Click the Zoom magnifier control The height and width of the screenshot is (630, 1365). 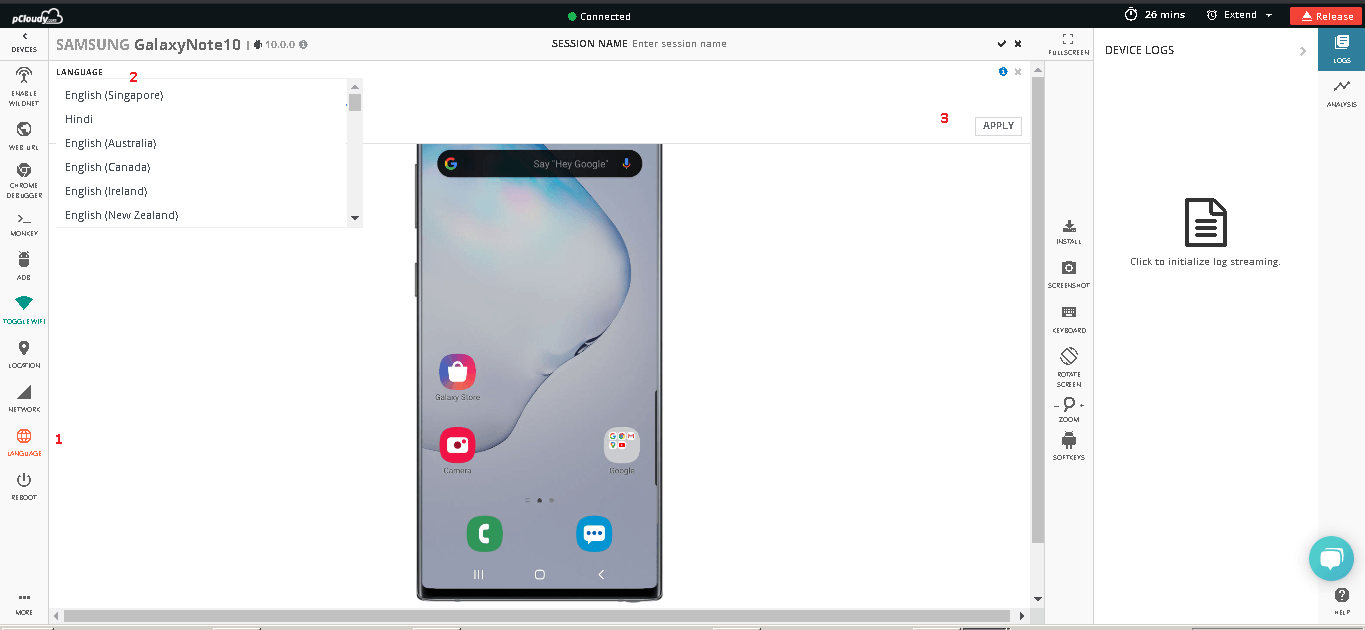click(1069, 404)
